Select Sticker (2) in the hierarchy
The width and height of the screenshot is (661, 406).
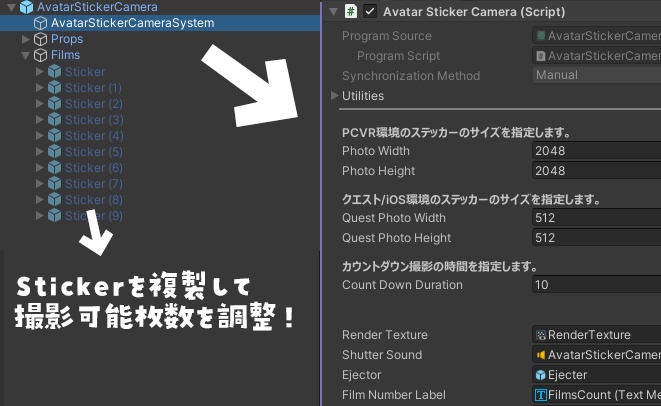pos(94,104)
